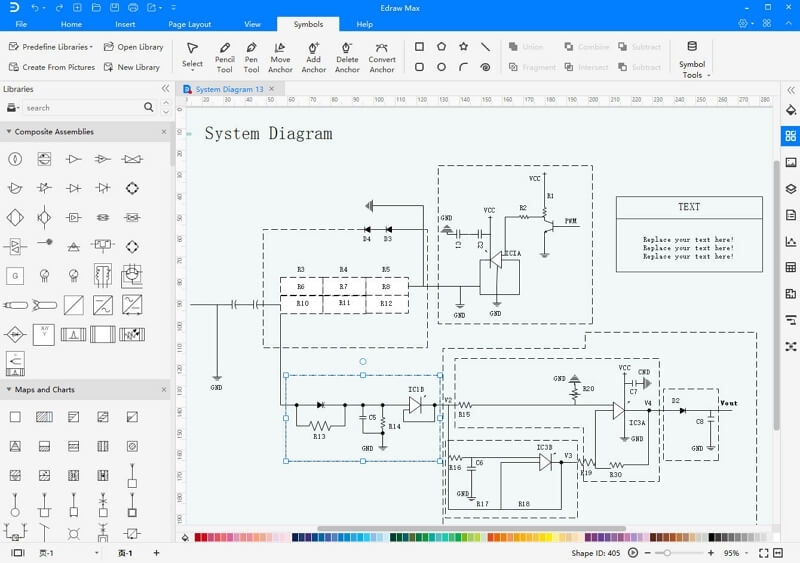Click the G generator symbol in library
Image resolution: width=800 pixels, height=563 pixels.
(x=15, y=275)
